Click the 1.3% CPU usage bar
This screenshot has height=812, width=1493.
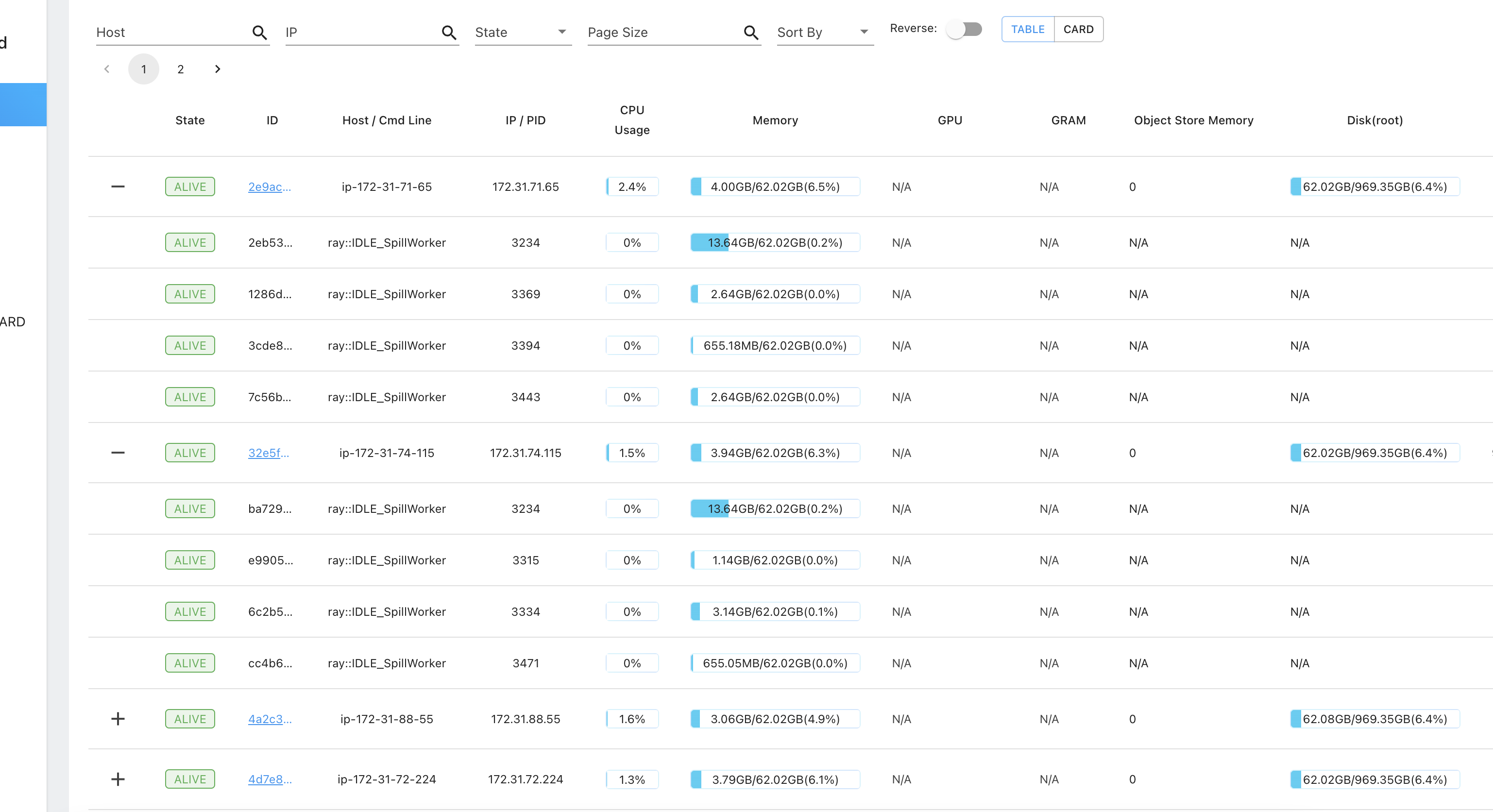coord(632,779)
